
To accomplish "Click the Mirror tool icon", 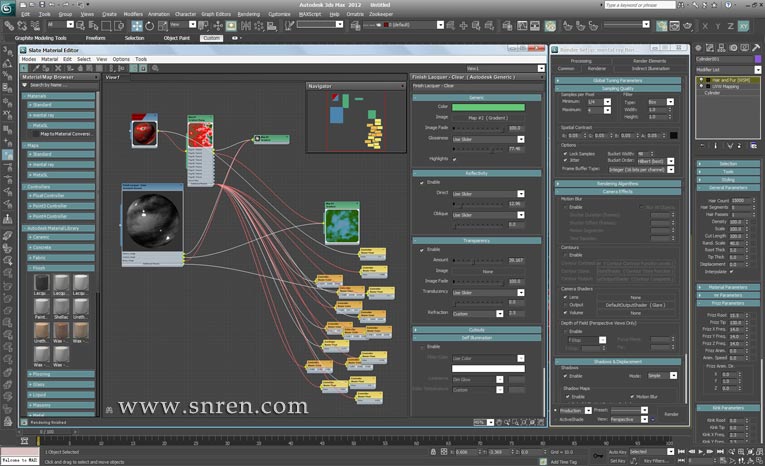I will coord(246,25).
